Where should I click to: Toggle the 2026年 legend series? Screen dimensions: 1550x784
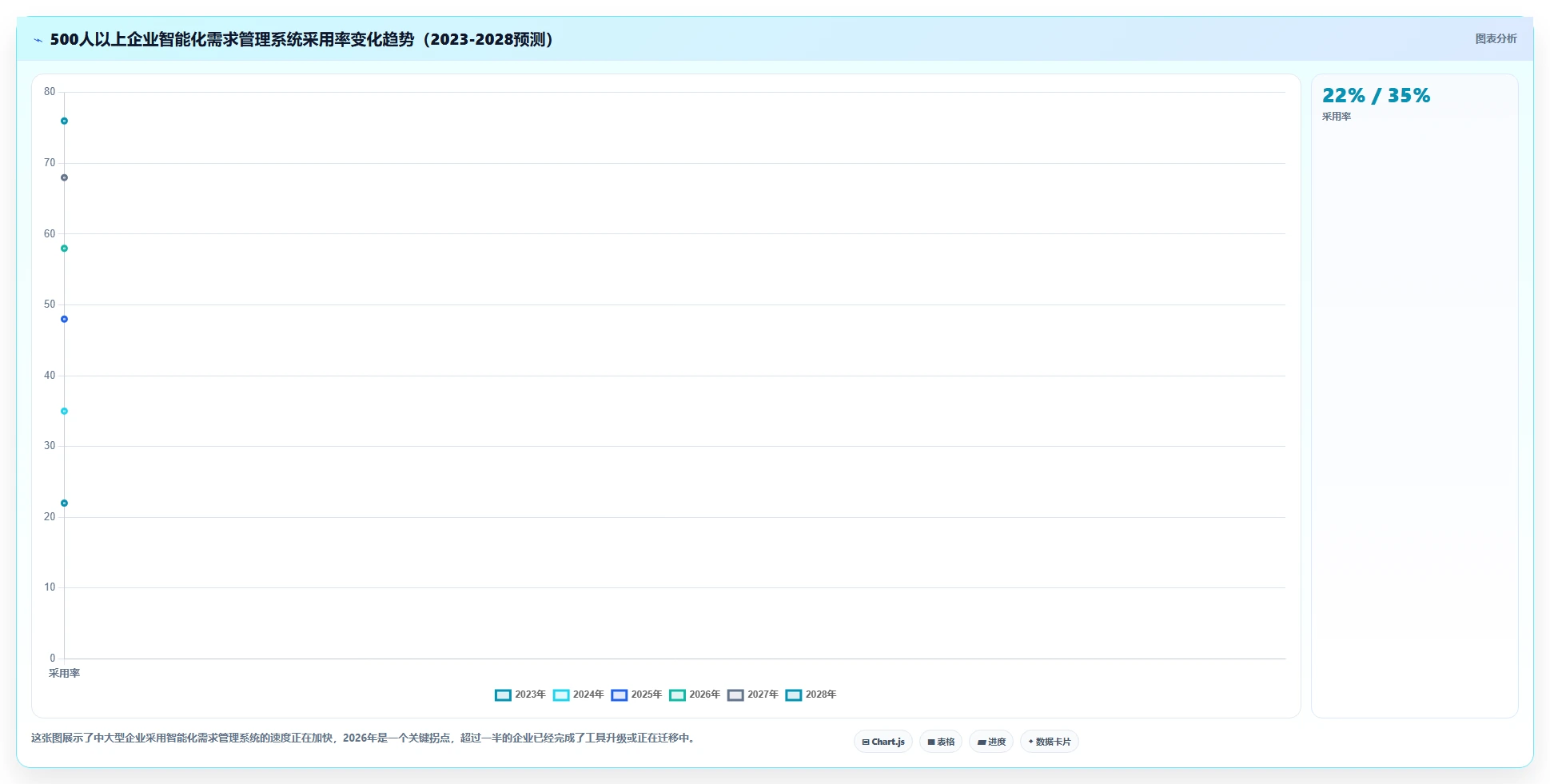tap(695, 694)
